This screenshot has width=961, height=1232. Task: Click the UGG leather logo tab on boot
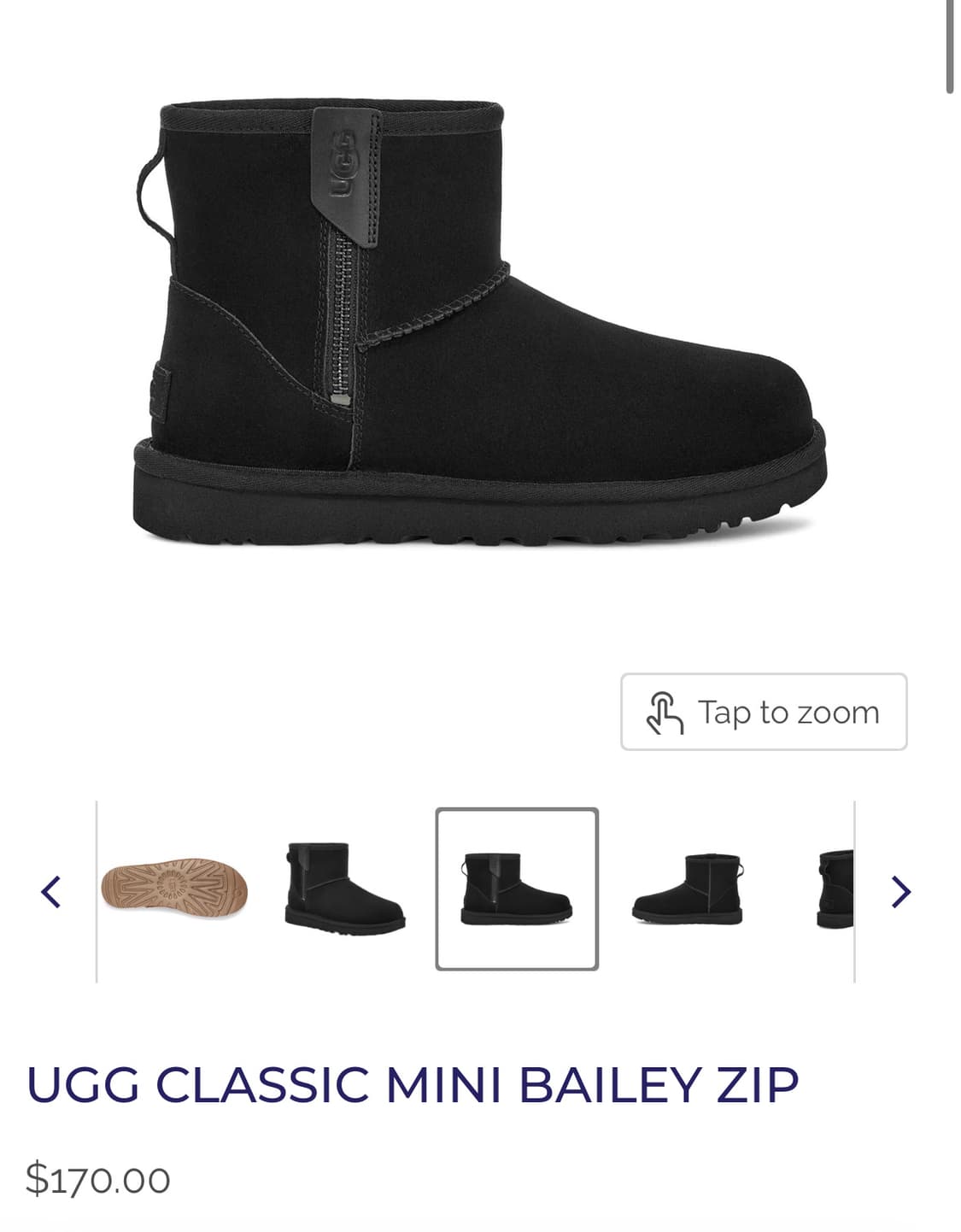point(345,176)
